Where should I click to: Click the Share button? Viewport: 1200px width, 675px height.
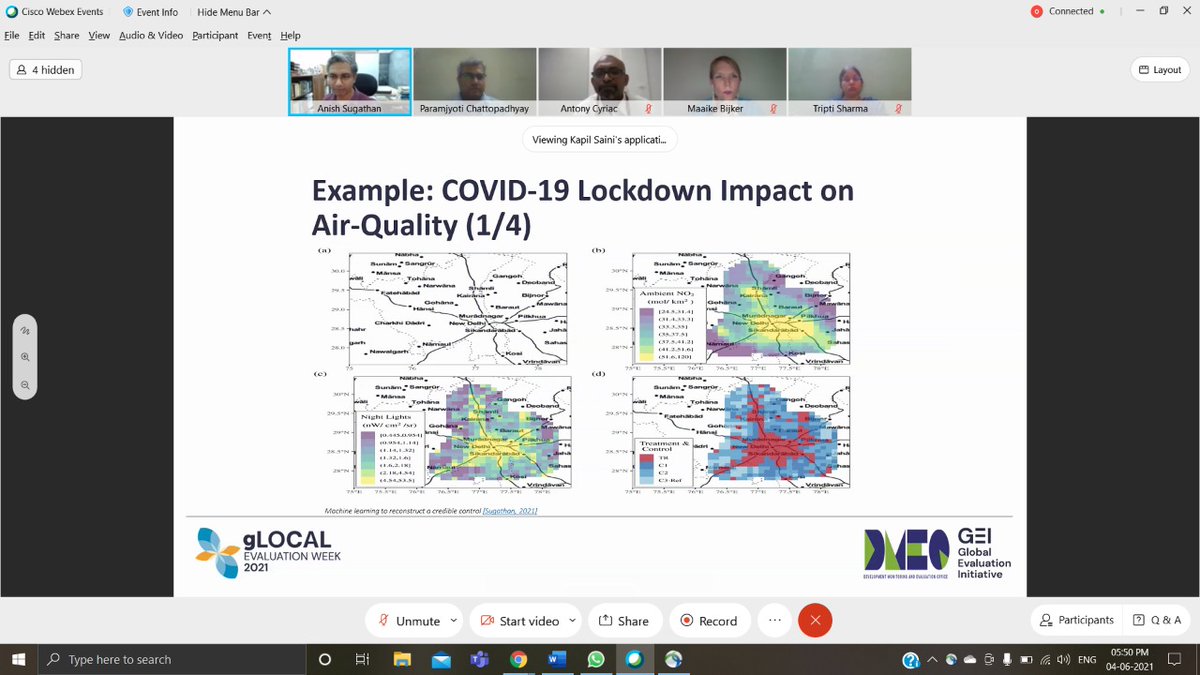(624, 620)
